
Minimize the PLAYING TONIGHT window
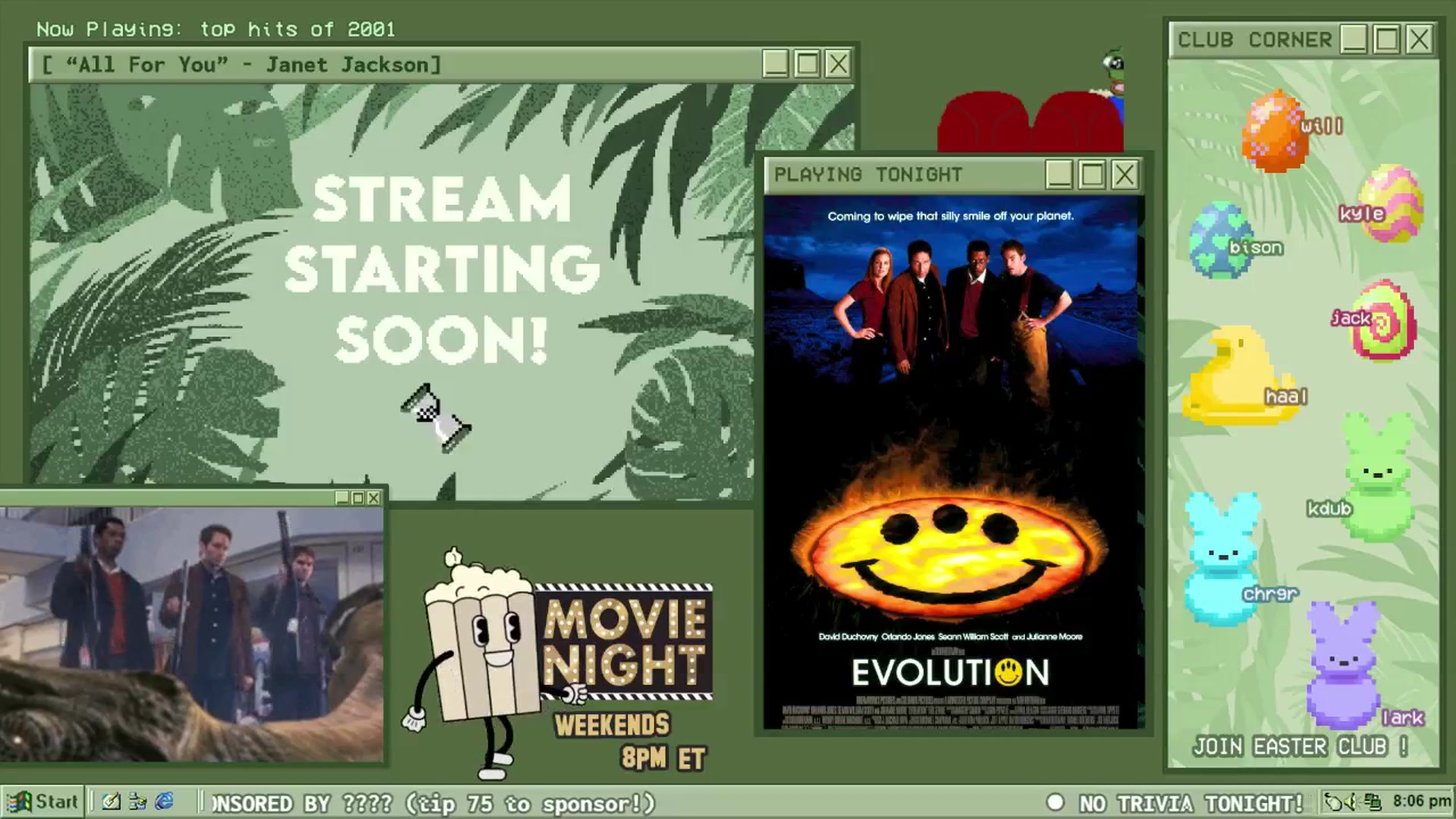1059,174
